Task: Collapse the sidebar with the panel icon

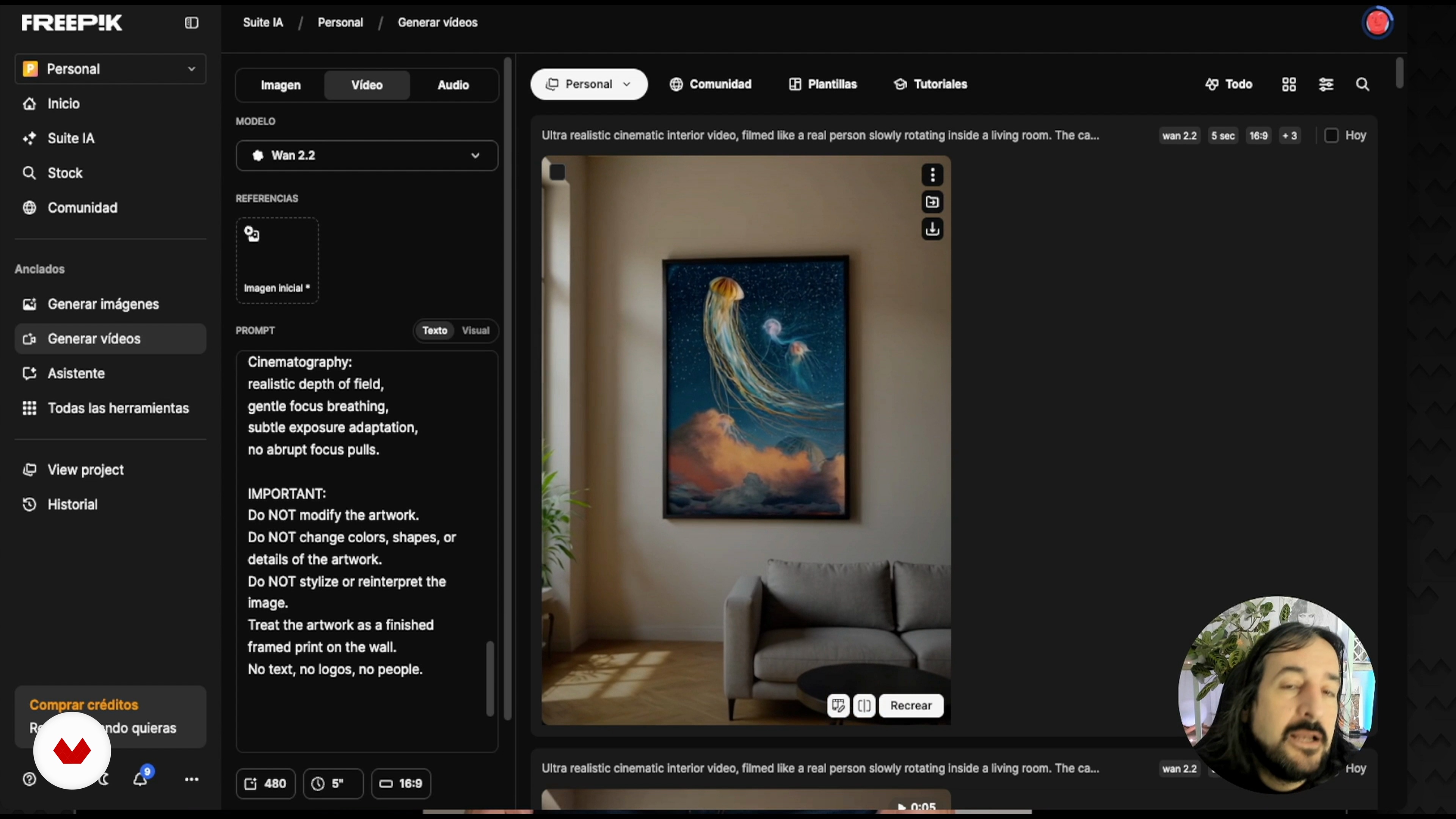Action: pyautogui.click(x=191, y=23)
